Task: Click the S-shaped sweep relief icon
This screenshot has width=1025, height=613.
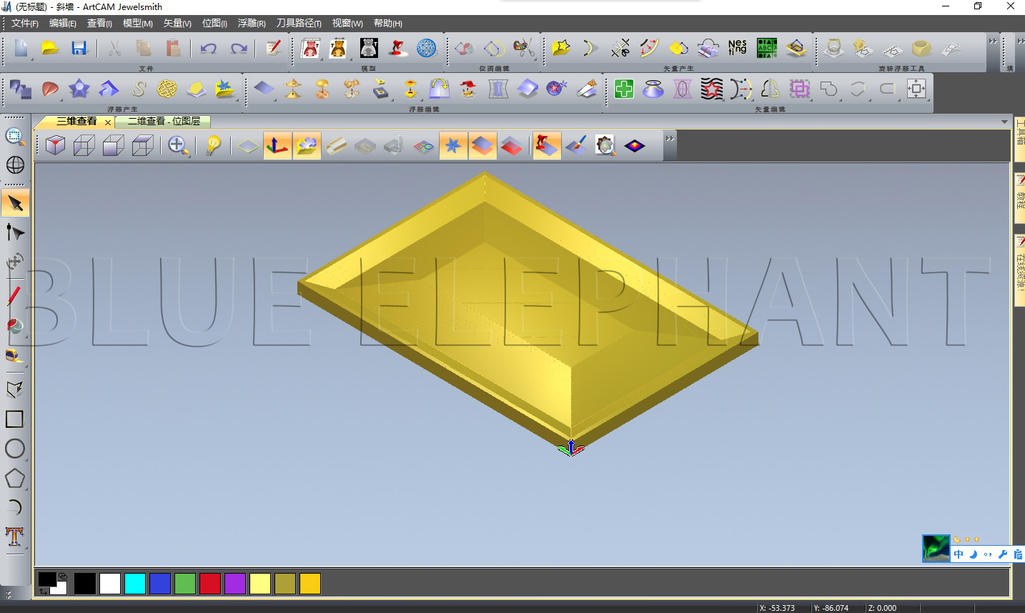Action: [138, 89]
